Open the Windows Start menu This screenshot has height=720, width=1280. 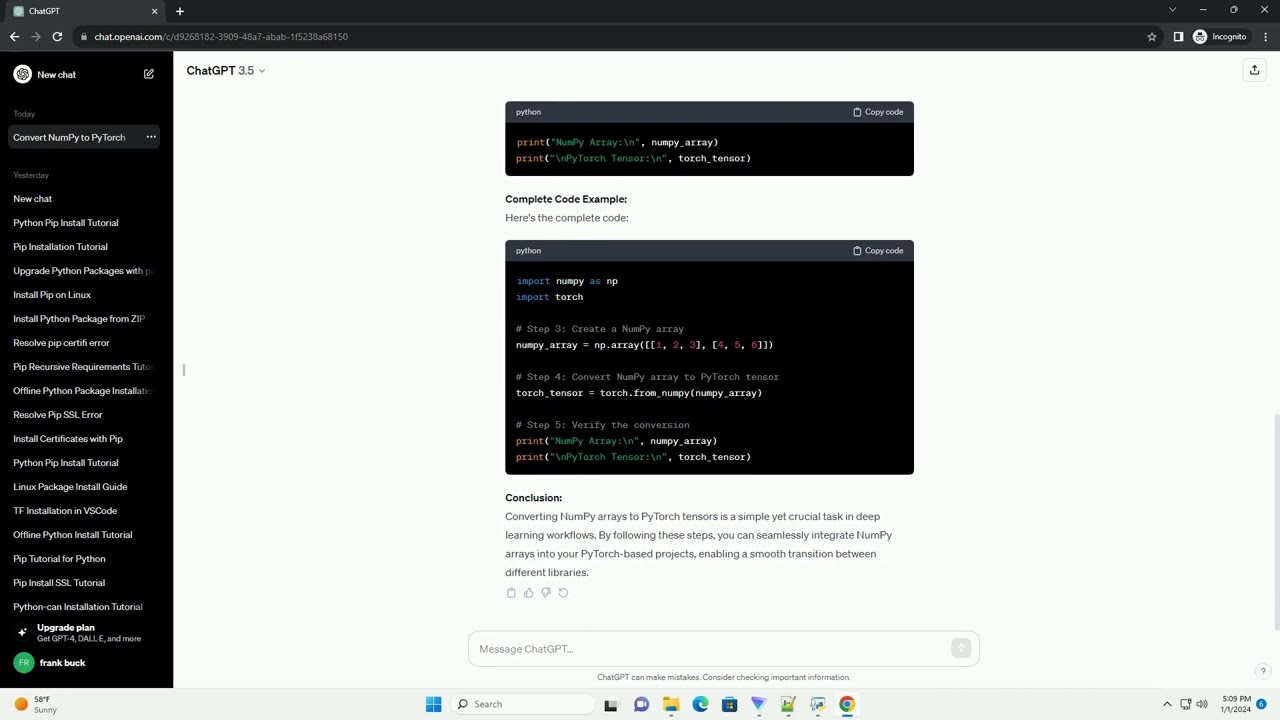[x=433, y=704]
